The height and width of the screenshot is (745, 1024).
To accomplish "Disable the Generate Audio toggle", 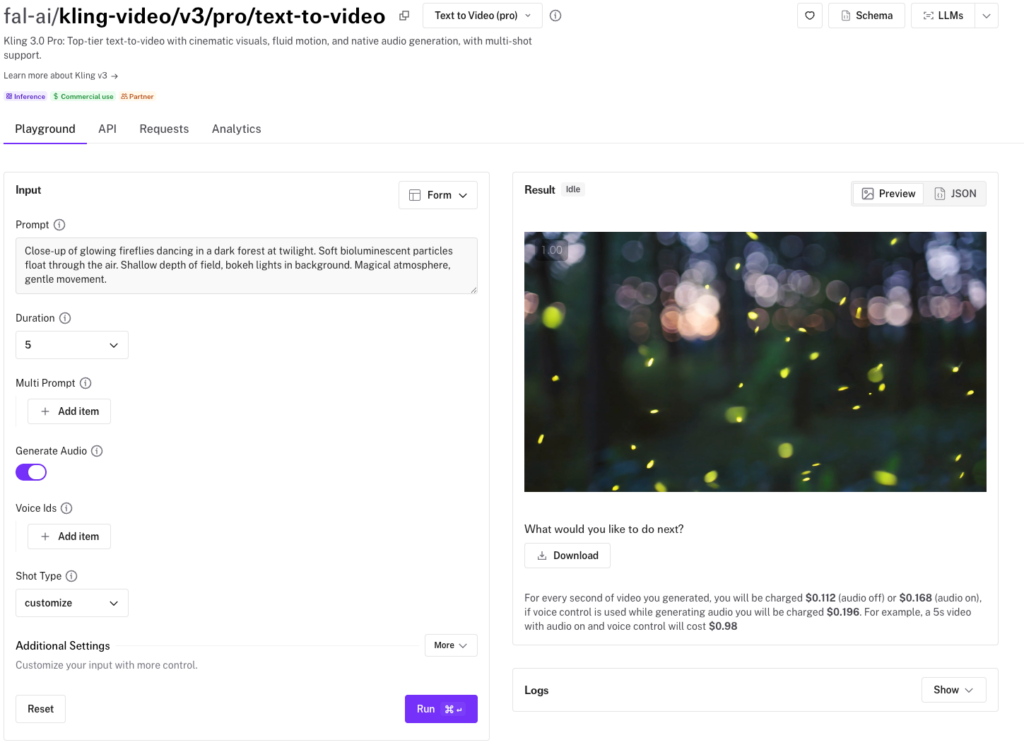I will point(31,472).
